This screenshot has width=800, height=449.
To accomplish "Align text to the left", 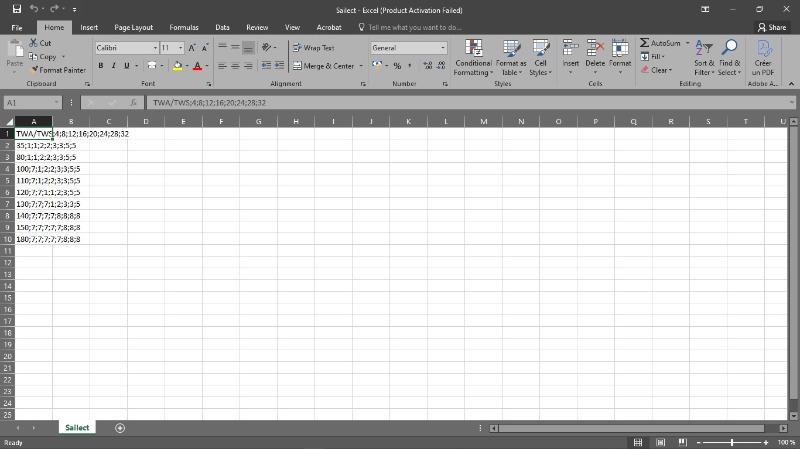I will tap(222, 66).
